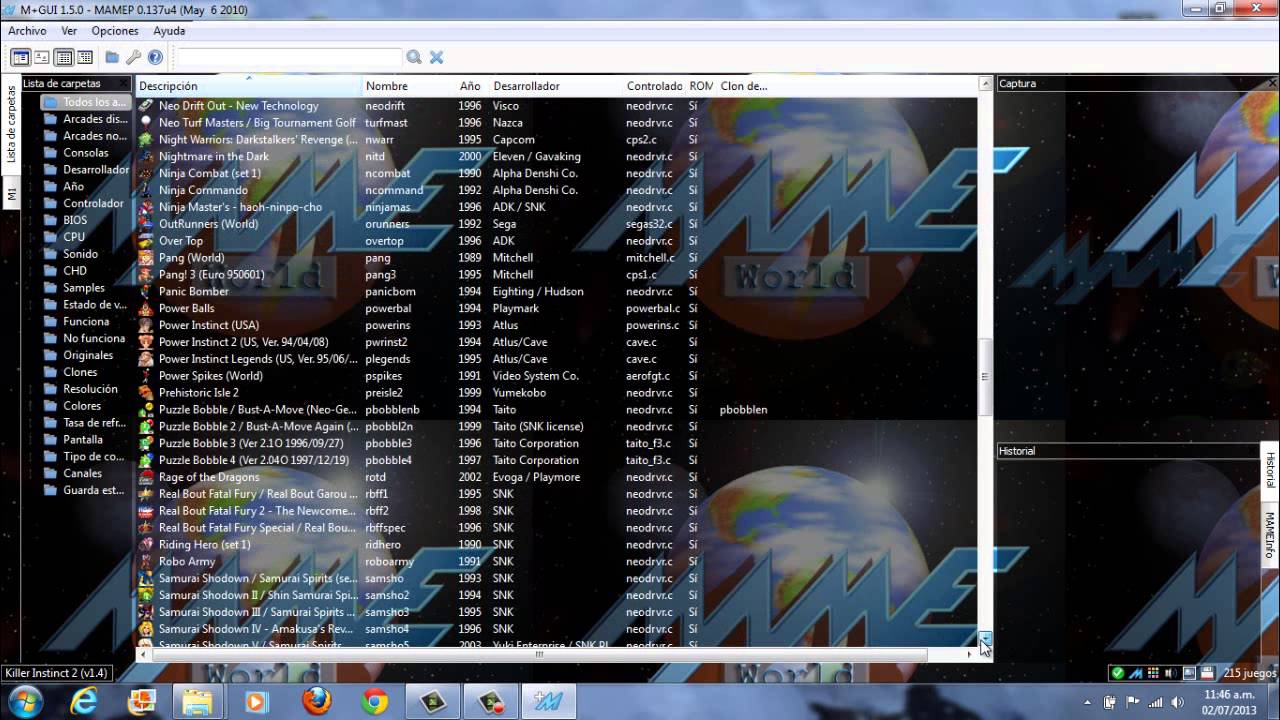Viewport: 1280px width, 720px height.
Task: Sort by the Desarrollador column header
Action: (x=555, y=86)
